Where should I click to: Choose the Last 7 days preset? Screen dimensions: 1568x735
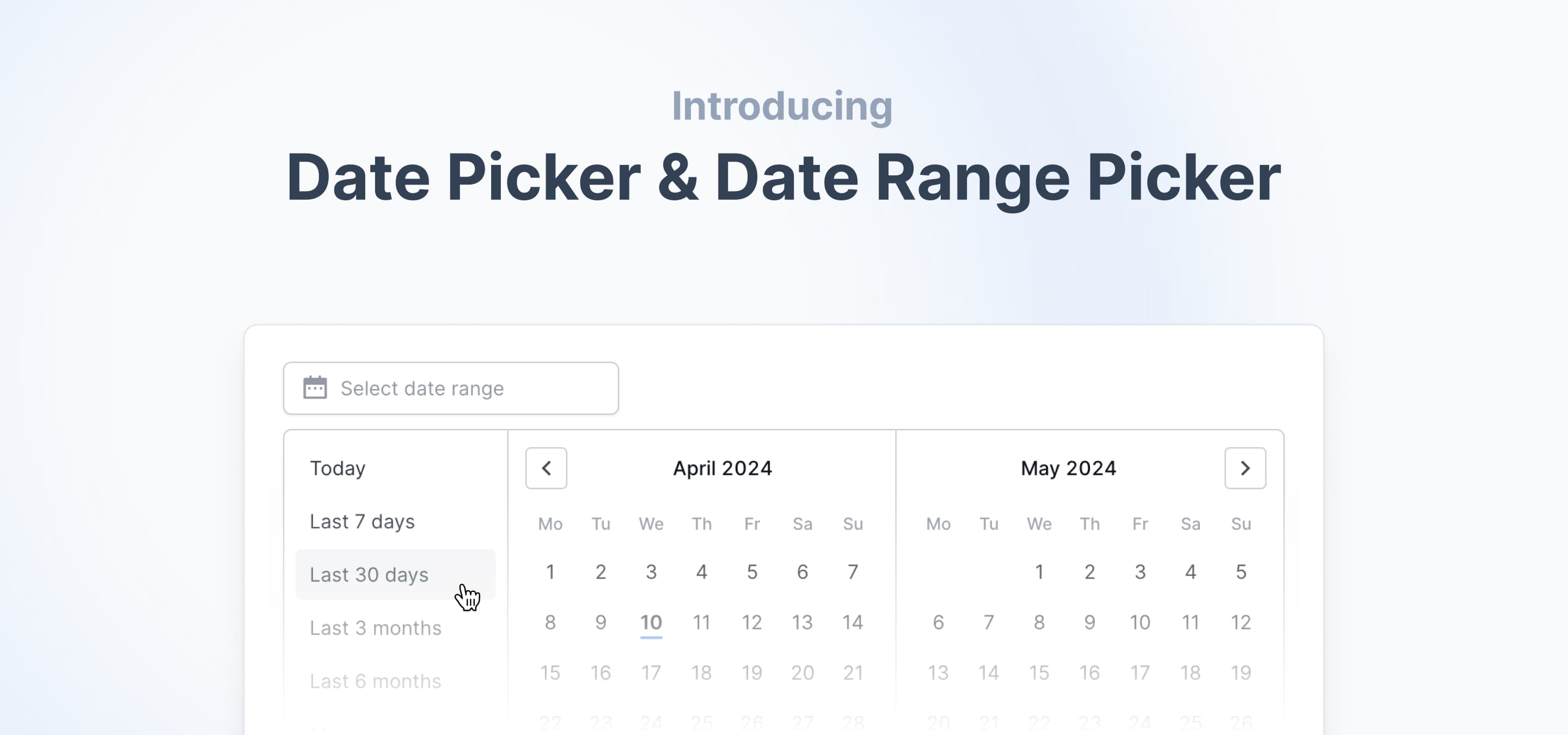coord(363,521)
